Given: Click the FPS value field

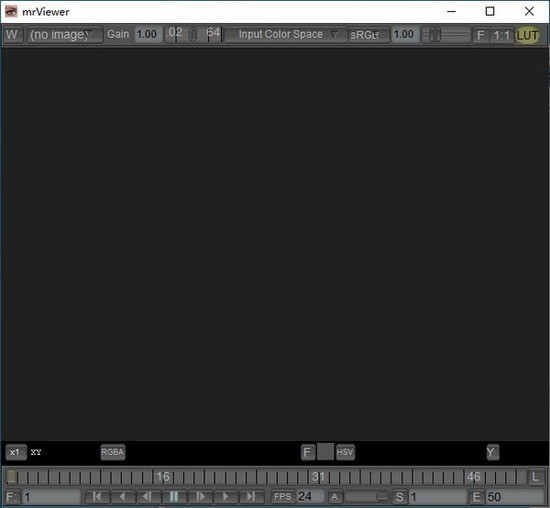Looking at the screenshot, I should (310, 496).
